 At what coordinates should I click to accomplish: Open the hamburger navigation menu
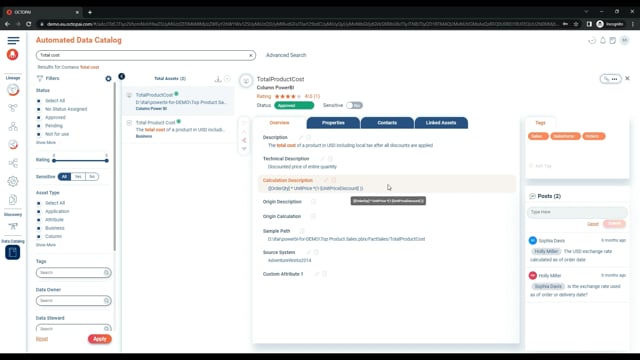pos(13,40)
